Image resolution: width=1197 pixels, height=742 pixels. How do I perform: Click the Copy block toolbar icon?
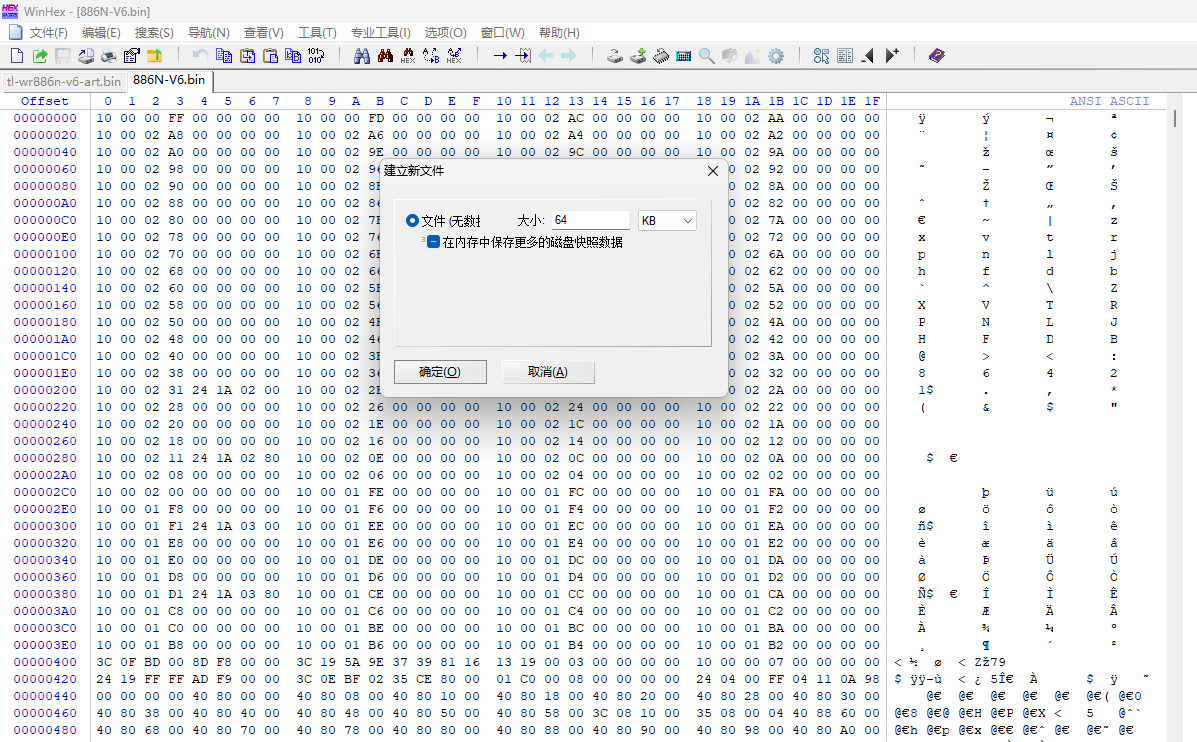tap(224, 56)
